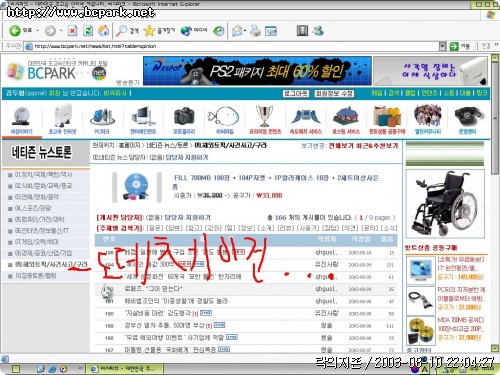Click the PS2 패키지 60% 할인 banner

[x=257, y=71]
